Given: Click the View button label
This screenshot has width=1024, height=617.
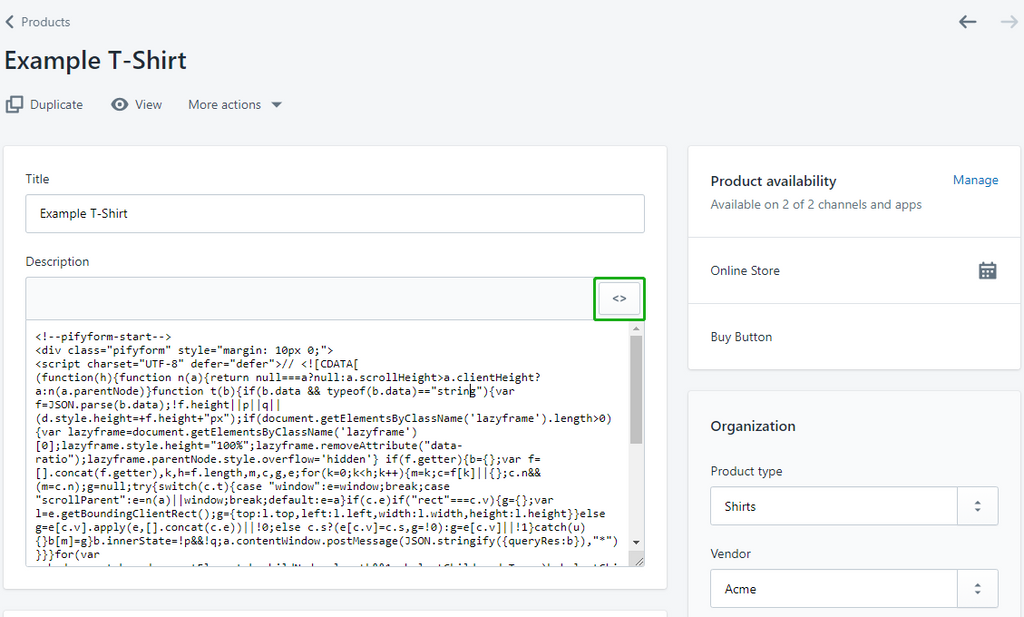Looking at the screenshot, I should pyautogui.click(x=148, y=105).
